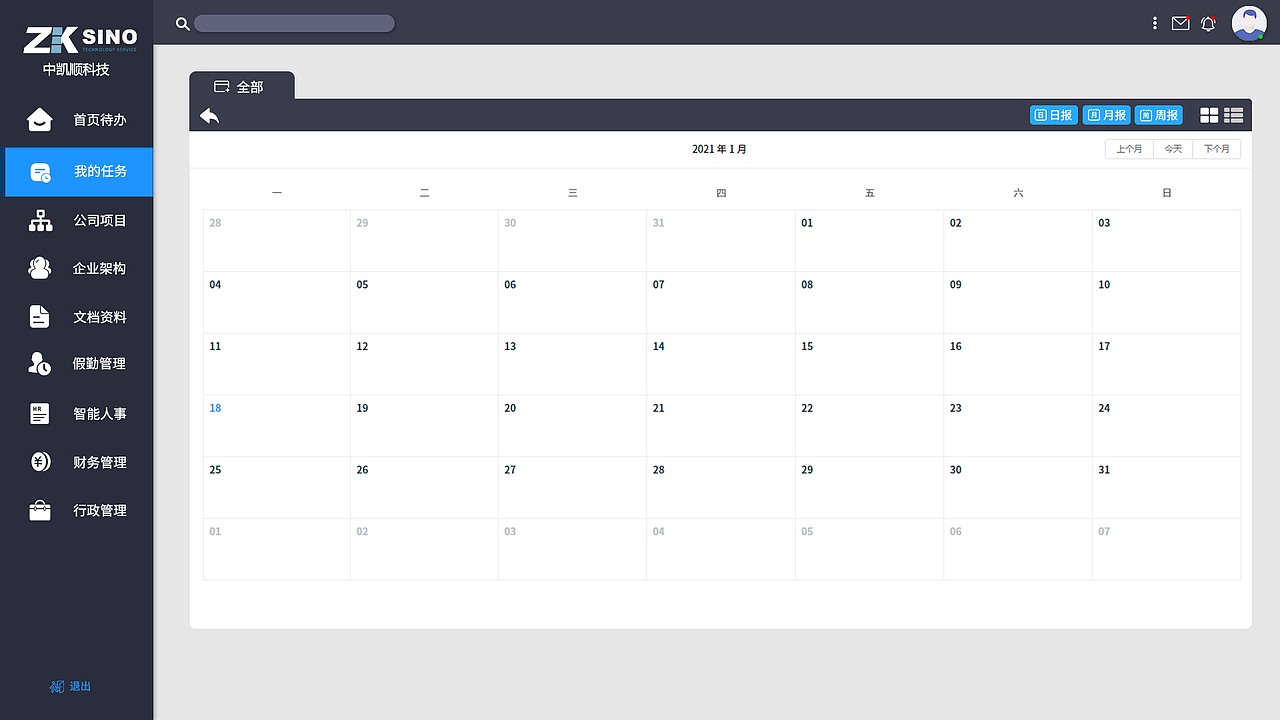Click the ZK SINO logo
The height and width of the screenshot is (720, 1280).
(x=80, y=39)
